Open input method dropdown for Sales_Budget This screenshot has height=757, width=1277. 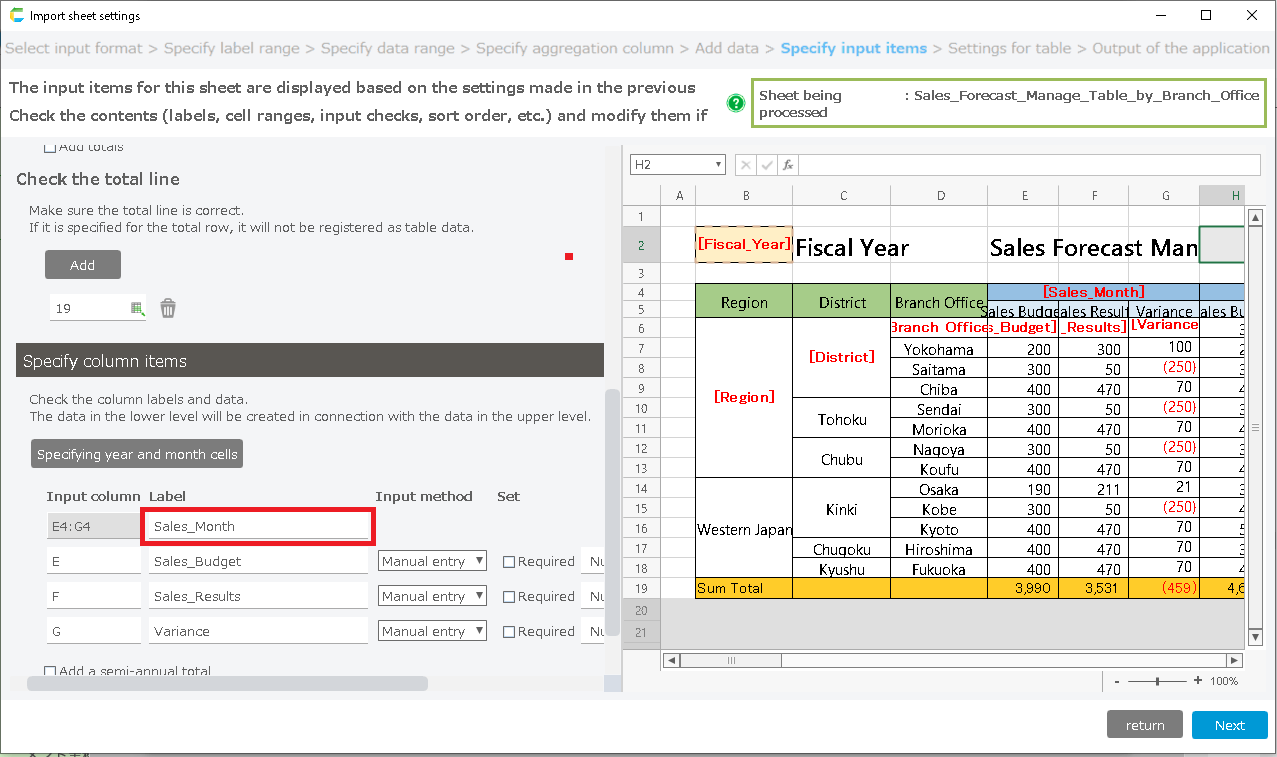tap(432, 561)
